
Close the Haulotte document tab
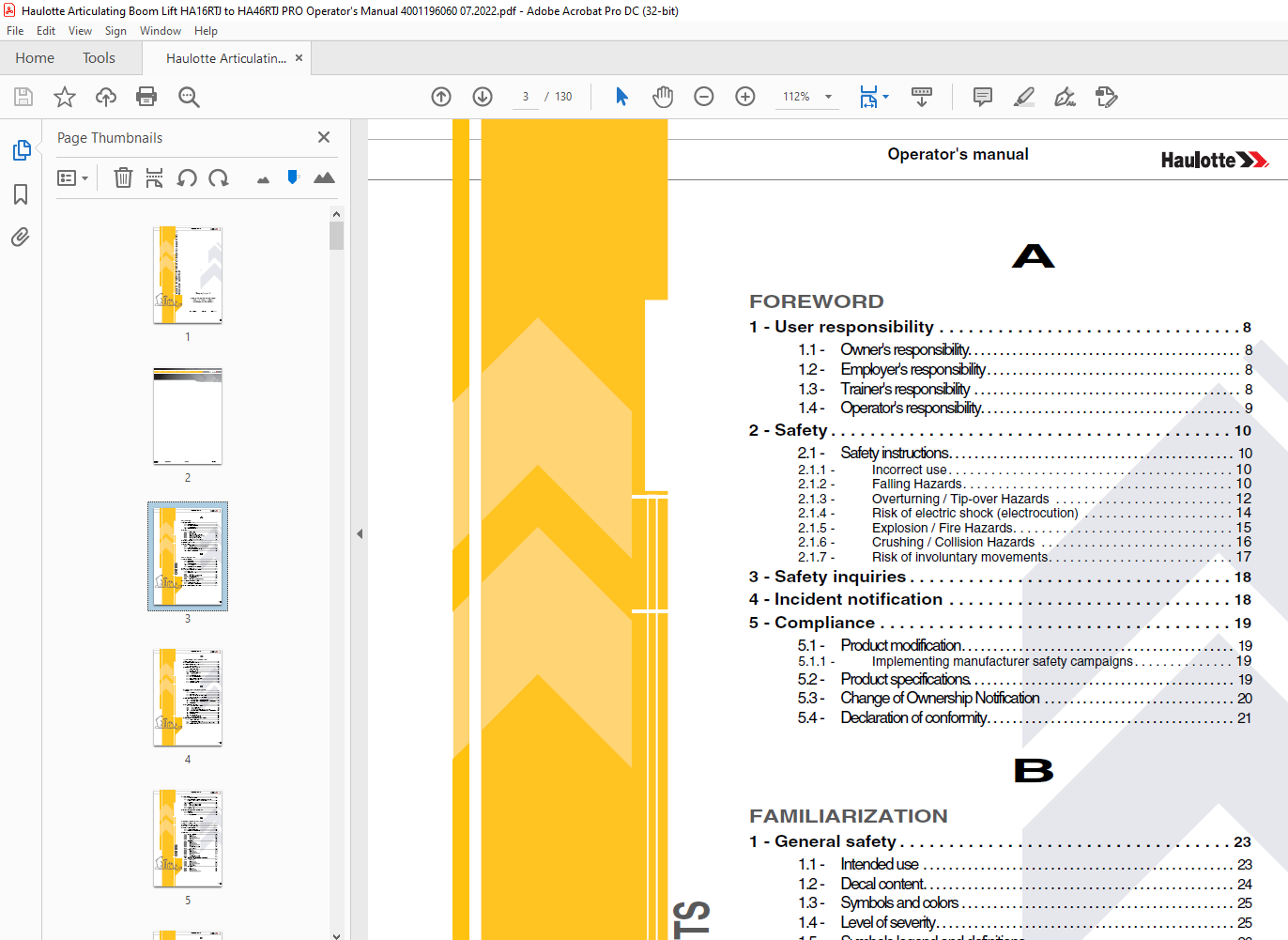[x=299, y=58]
